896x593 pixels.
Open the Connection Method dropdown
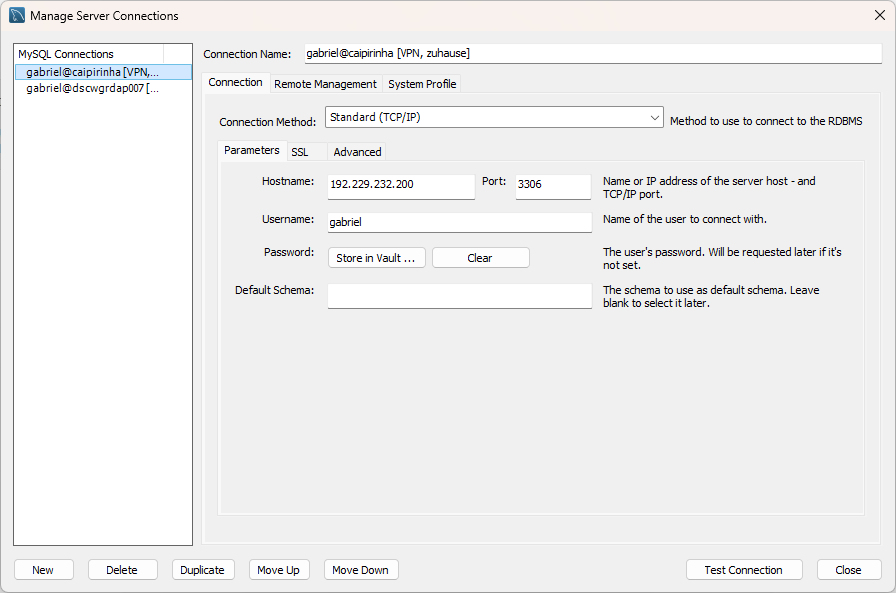pos(494,118)
